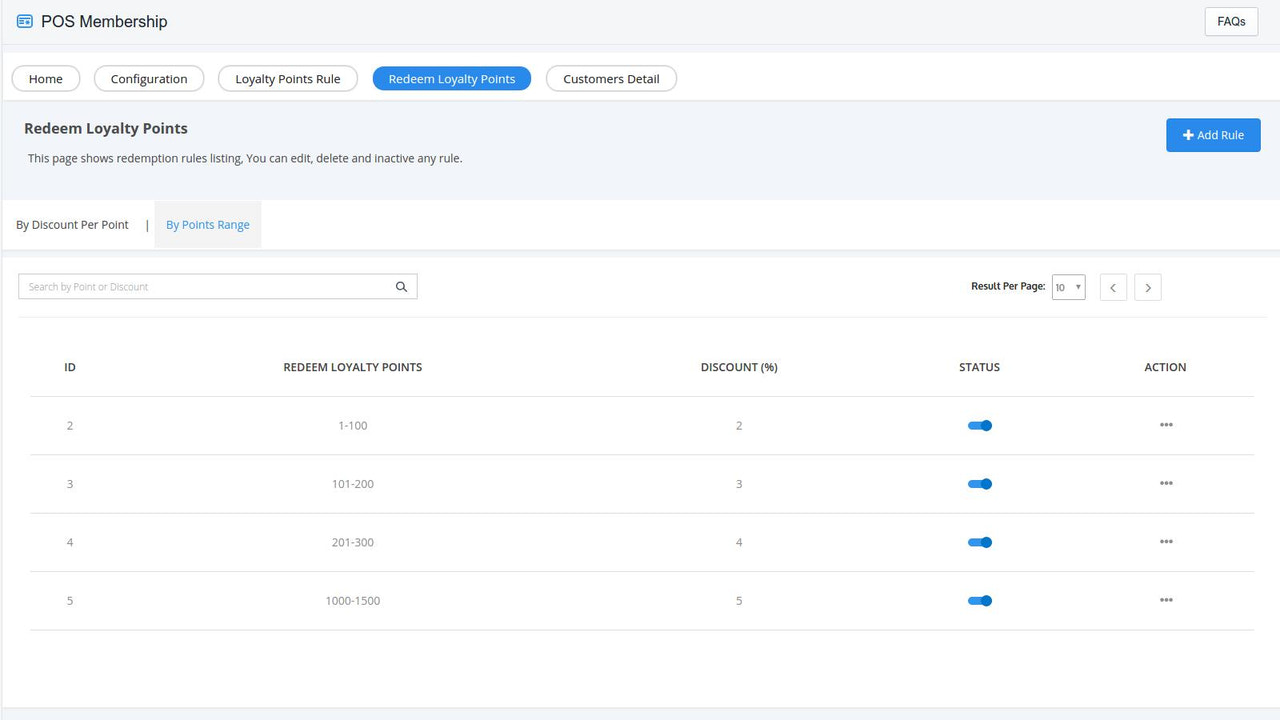Disable the 201-300 points rule
1280x720 pixels.
coord(980,542)
